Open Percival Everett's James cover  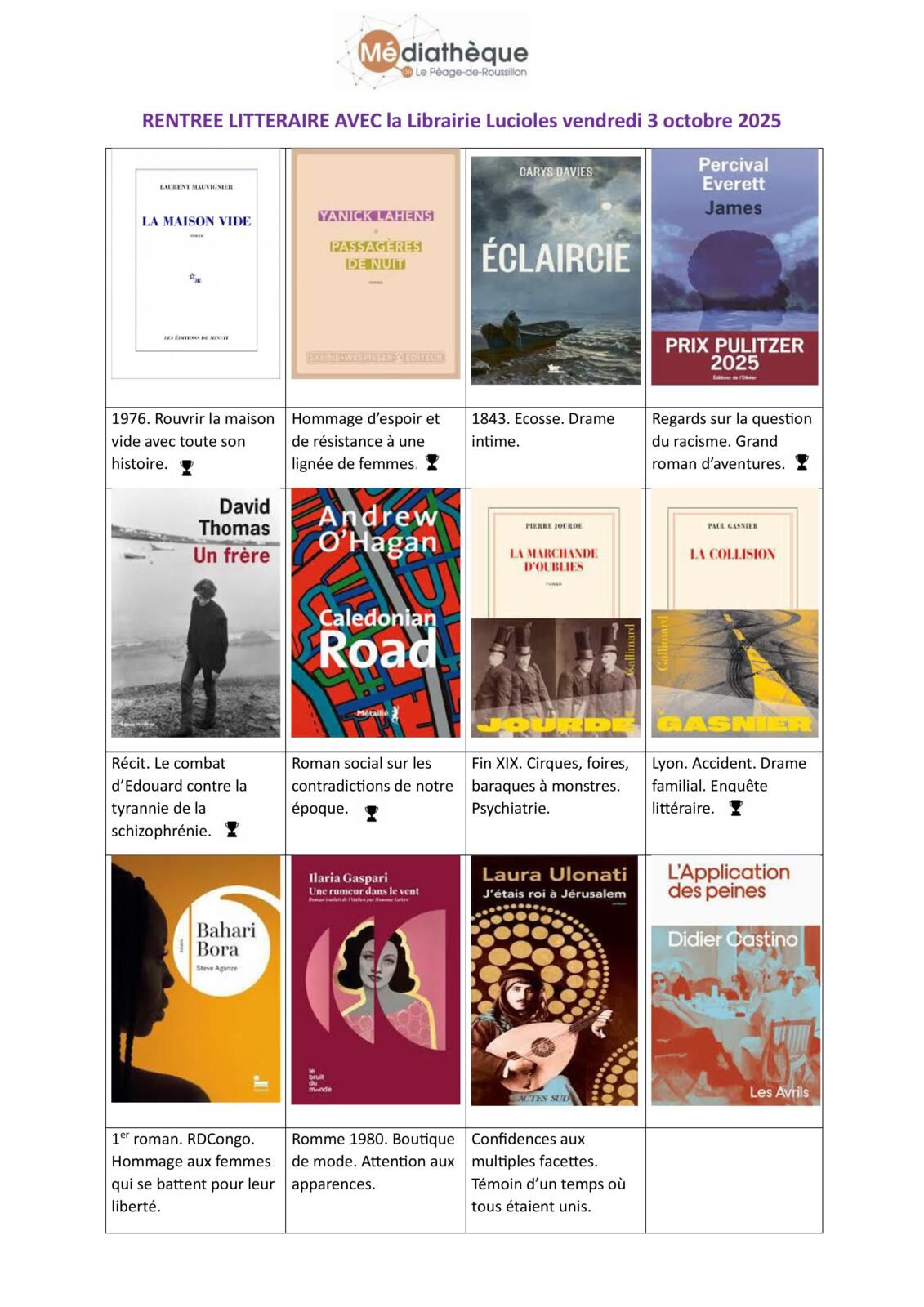[x=734, y=266]
